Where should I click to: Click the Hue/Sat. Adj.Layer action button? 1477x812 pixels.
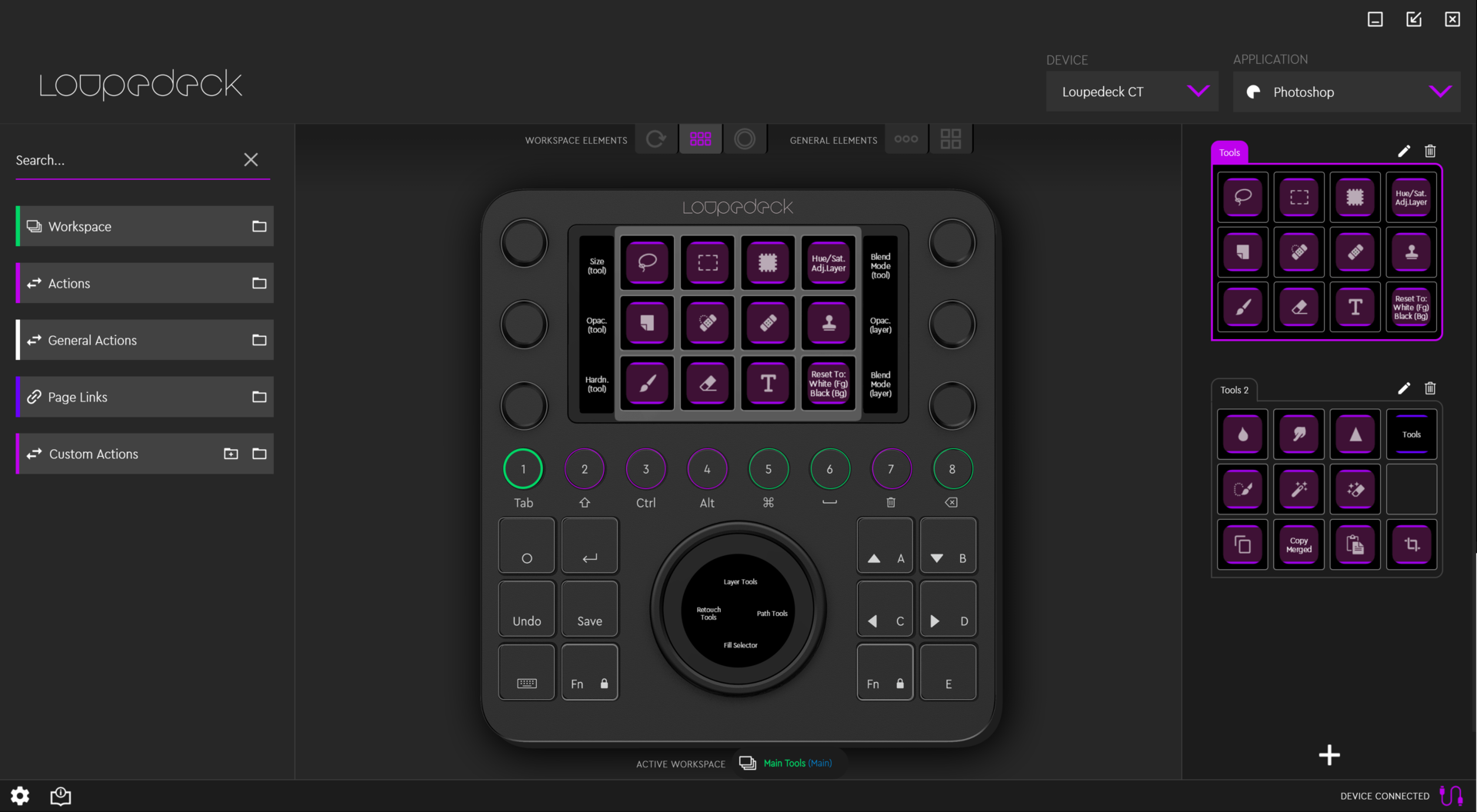click(828, 262)
